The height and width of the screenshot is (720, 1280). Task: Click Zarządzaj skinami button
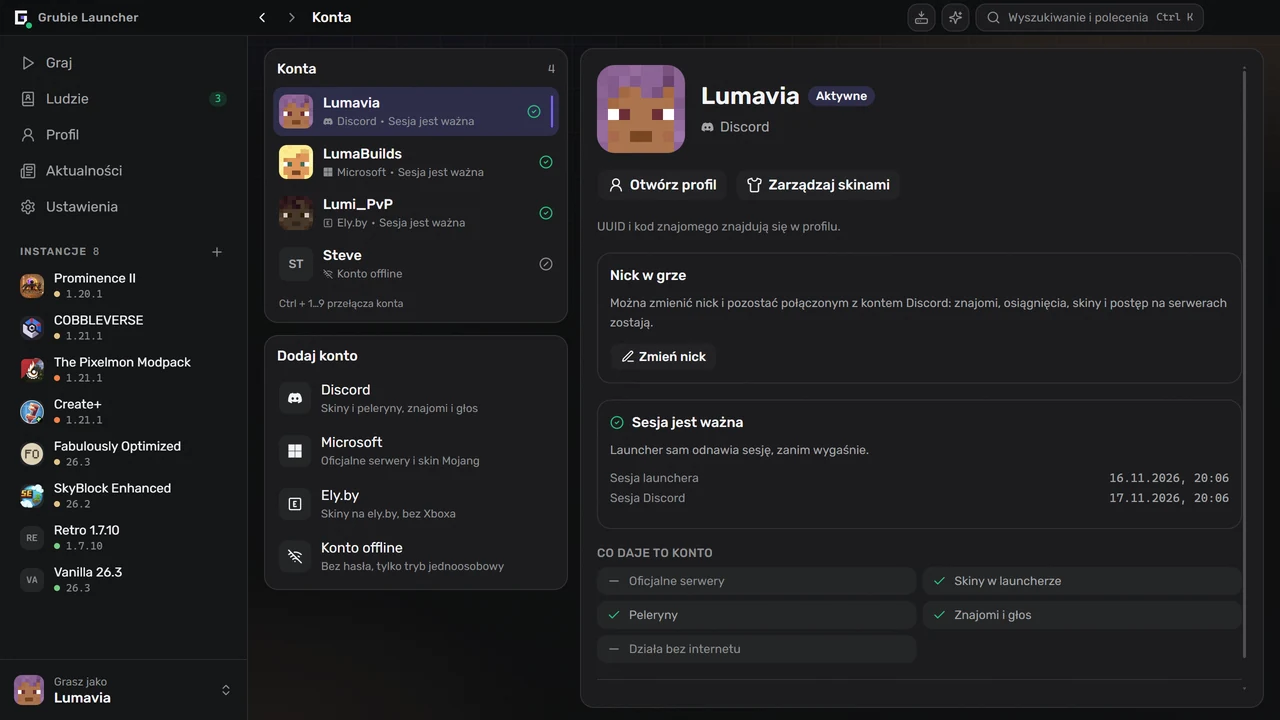818,184
